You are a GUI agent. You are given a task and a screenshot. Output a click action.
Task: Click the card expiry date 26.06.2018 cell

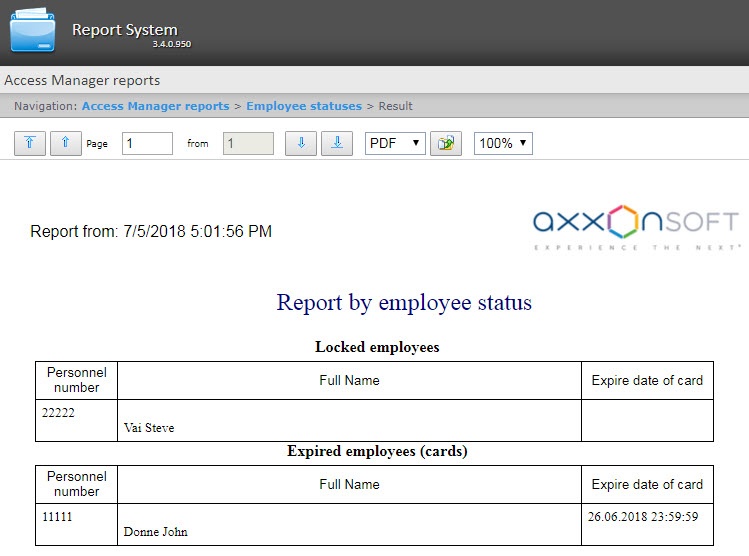pyautogui.click(x=644, y=516)
